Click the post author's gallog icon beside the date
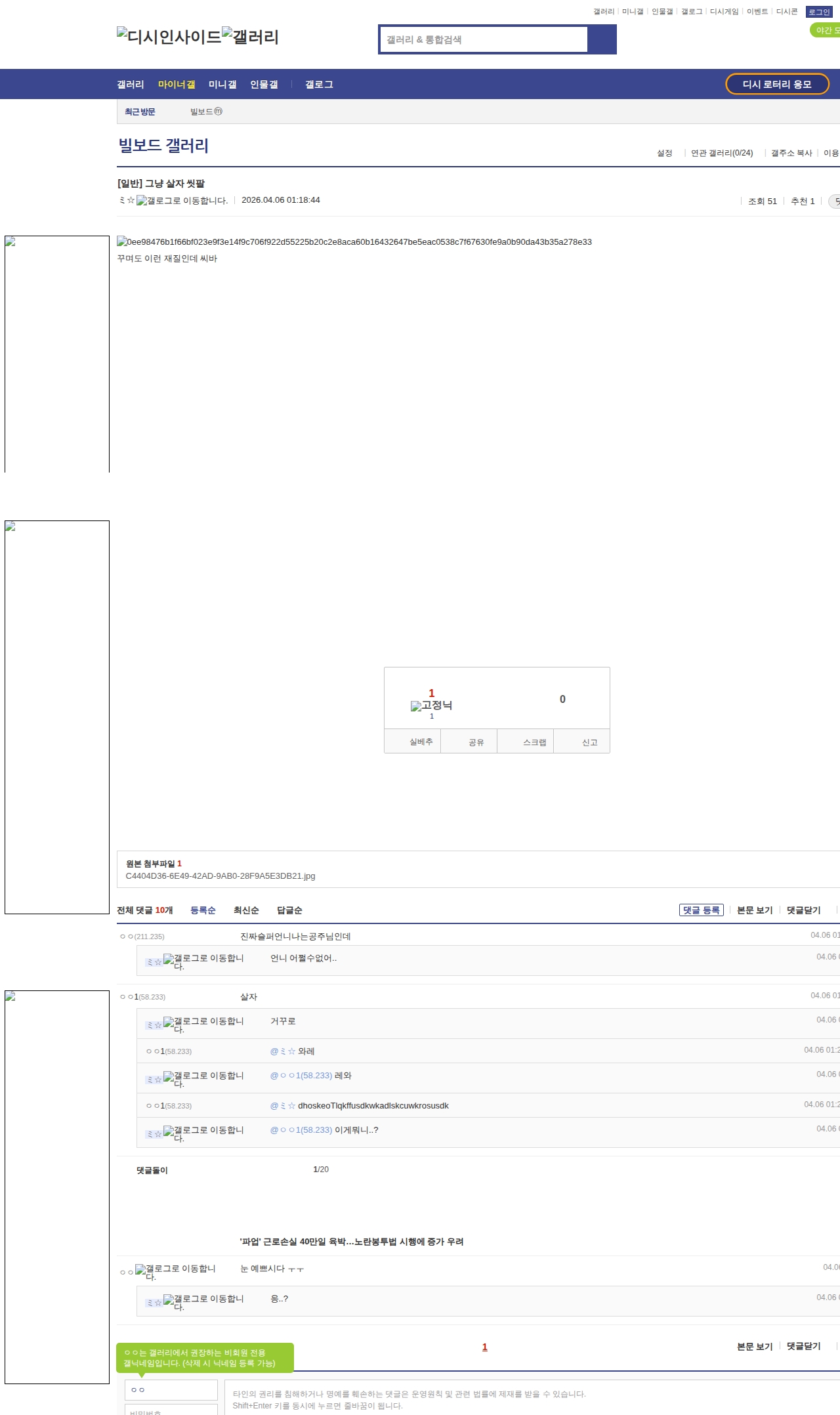Viewport: 840px width, 1415px height. coord(182,201)
